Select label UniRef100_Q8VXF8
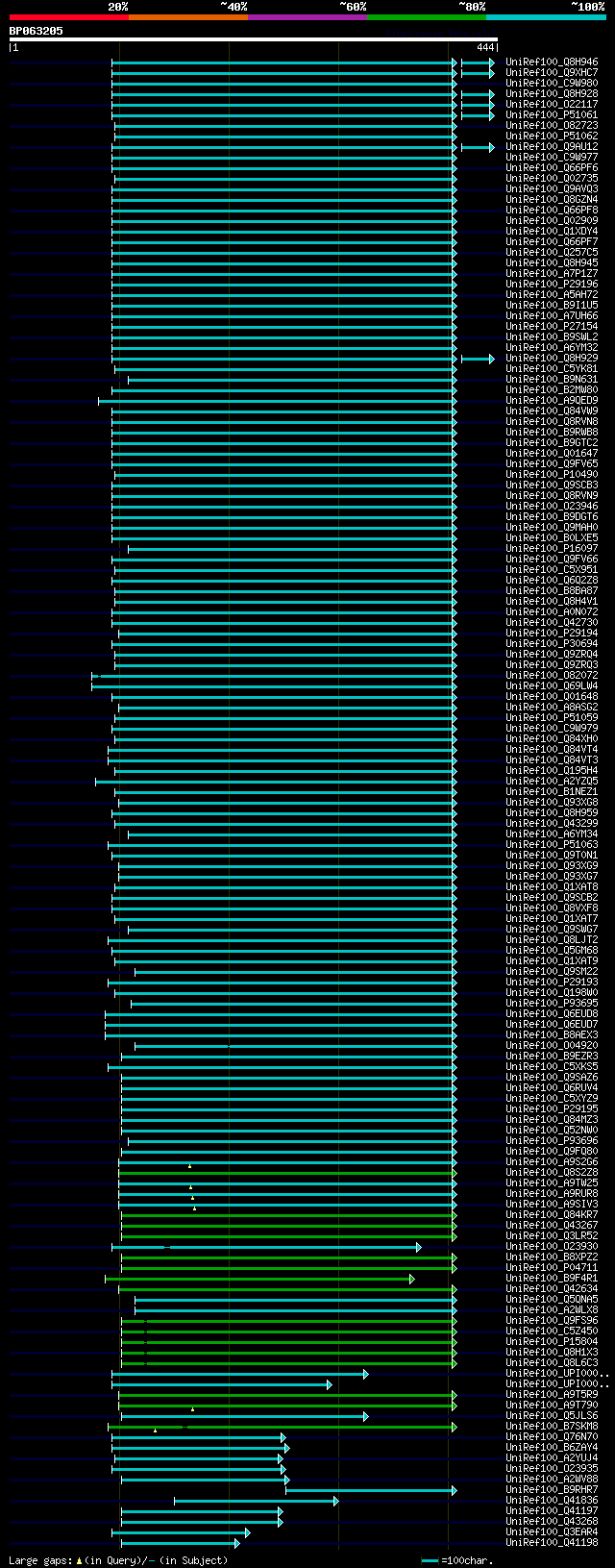The image size is (615, 1568). point(552,908)
